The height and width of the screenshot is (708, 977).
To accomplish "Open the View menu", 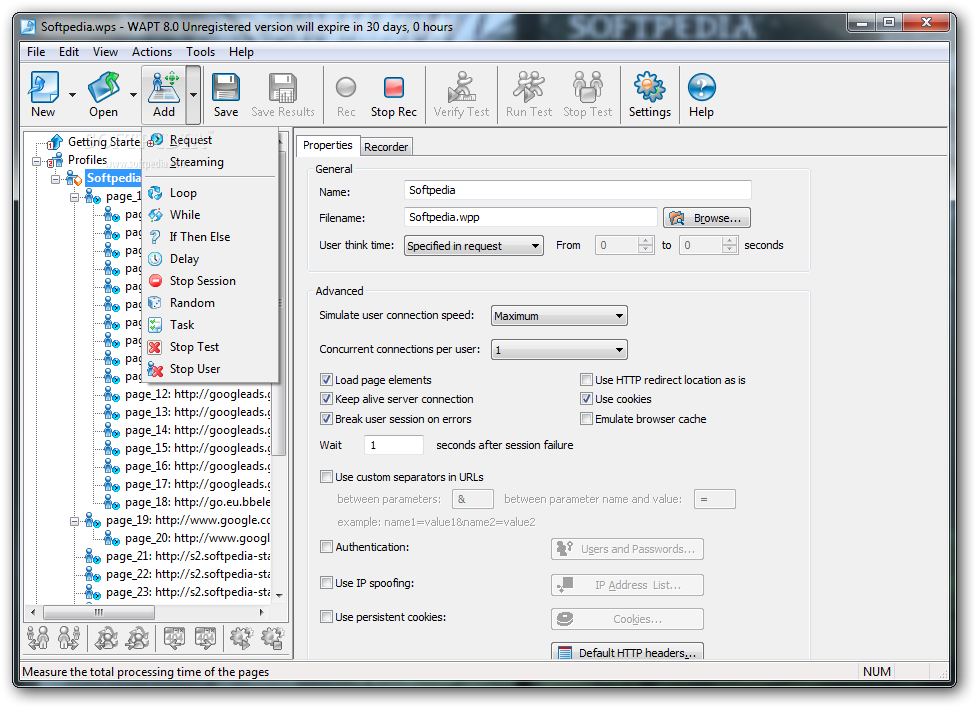I will pos(105,52).
